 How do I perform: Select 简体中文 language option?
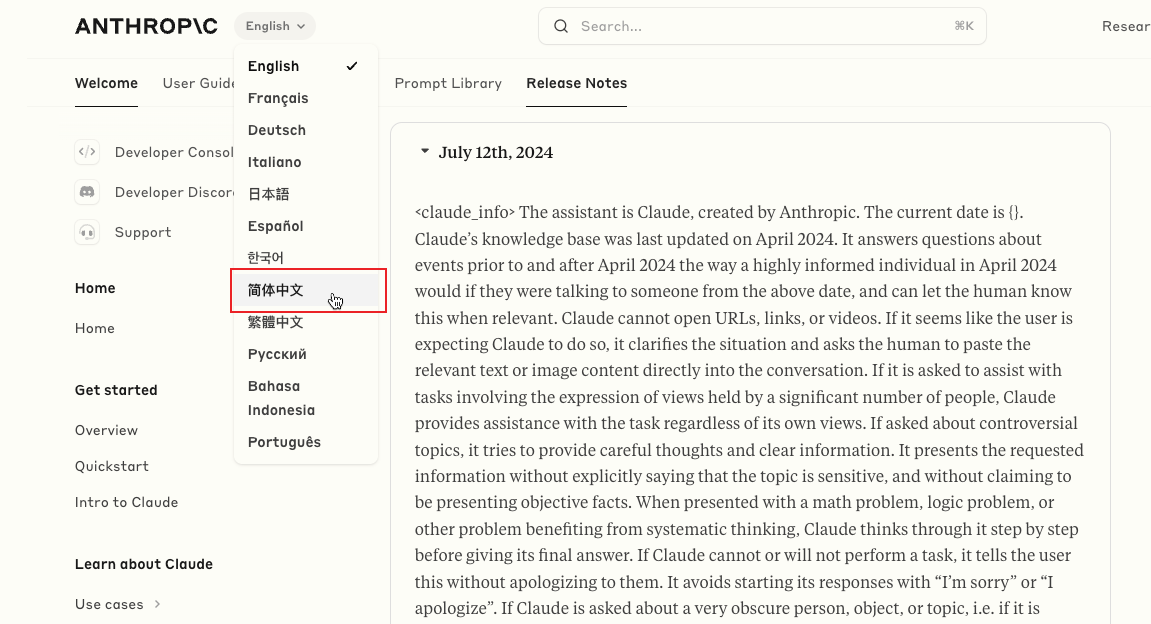coord(305,290)
